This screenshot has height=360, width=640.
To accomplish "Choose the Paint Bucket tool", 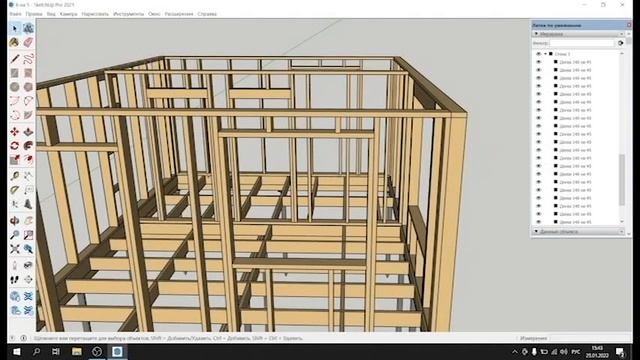I will 15,42.
